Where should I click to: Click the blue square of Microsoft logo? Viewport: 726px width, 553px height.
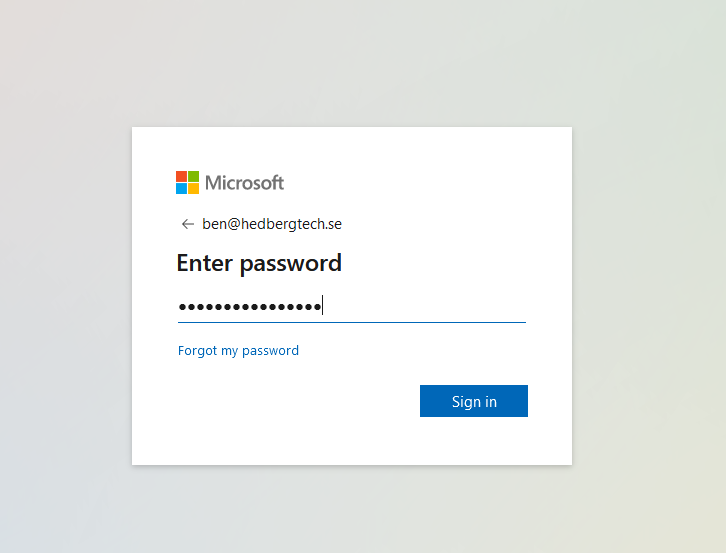pyautogui.click(x=182, y=189)
